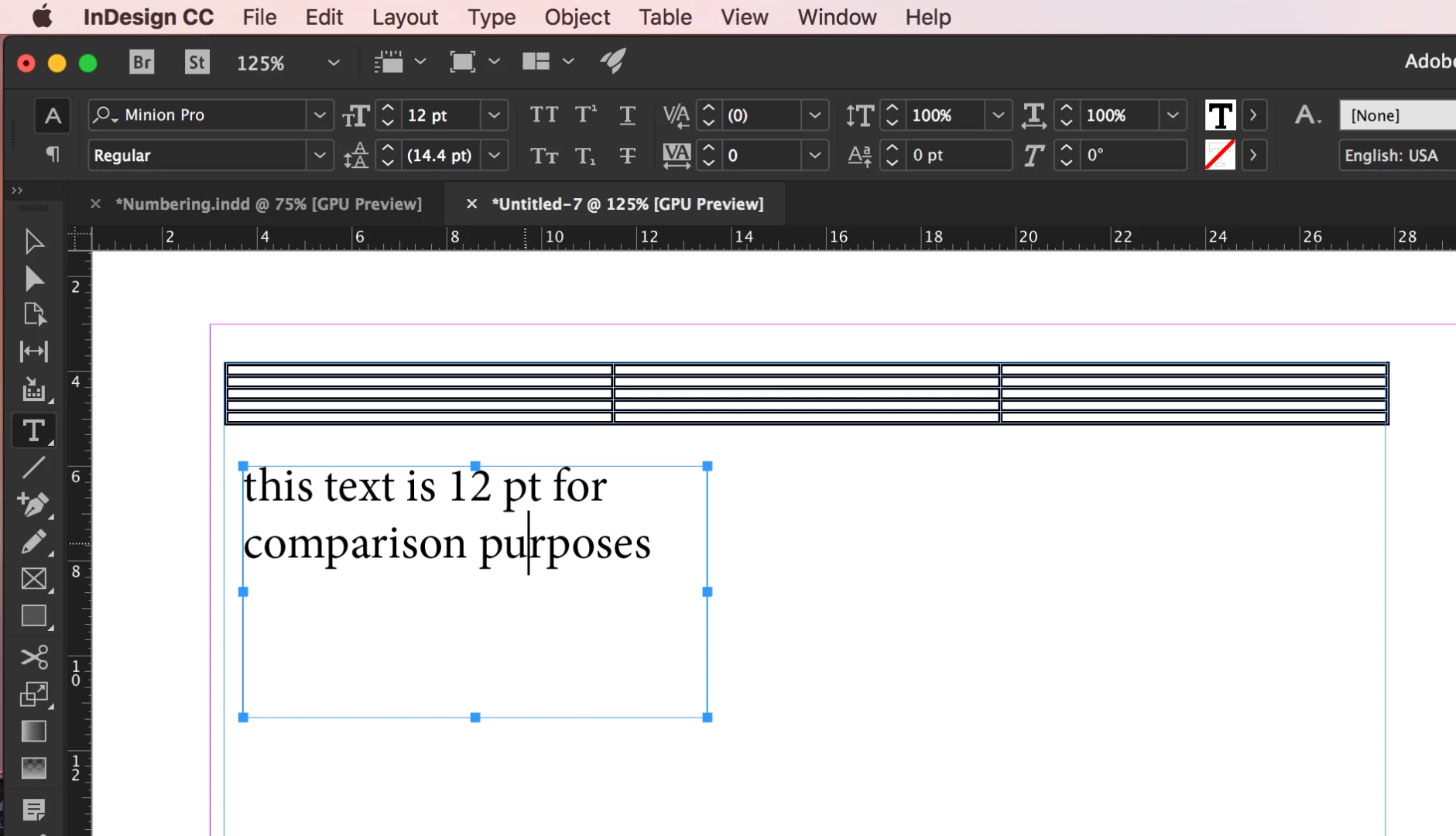1456x836 pixels.
Task: Switch to Character Formatting Controls
Action: pos(53,116)
